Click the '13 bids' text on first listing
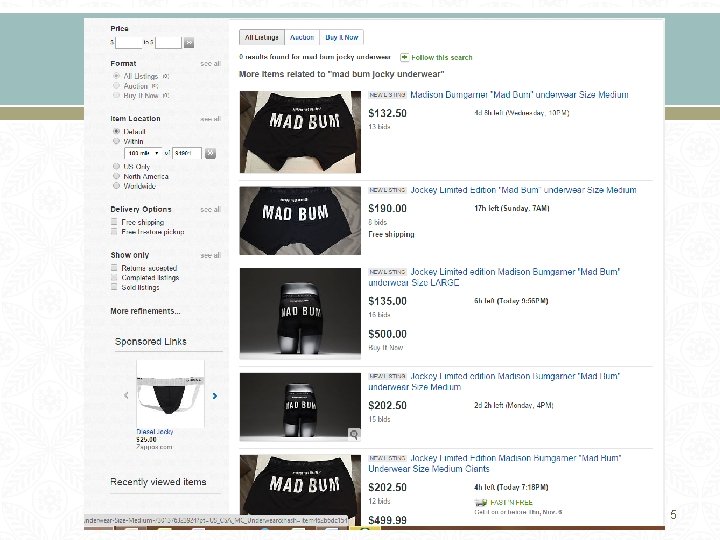This screenshot has width=720, height=540. point(379,127)
